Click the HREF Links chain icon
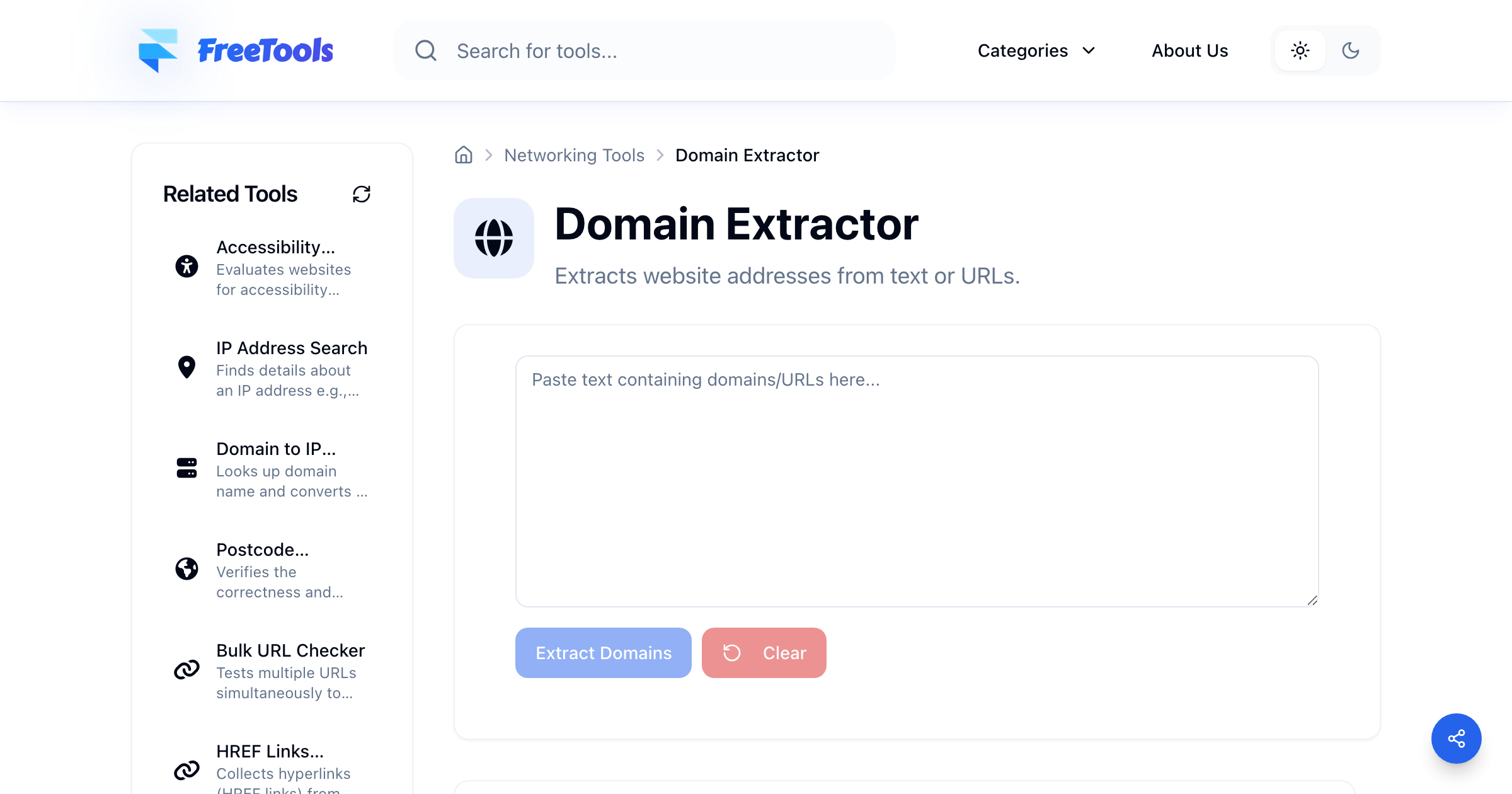Image resolution: width=1512 pixels, height=794 pixels. [186, 770]
